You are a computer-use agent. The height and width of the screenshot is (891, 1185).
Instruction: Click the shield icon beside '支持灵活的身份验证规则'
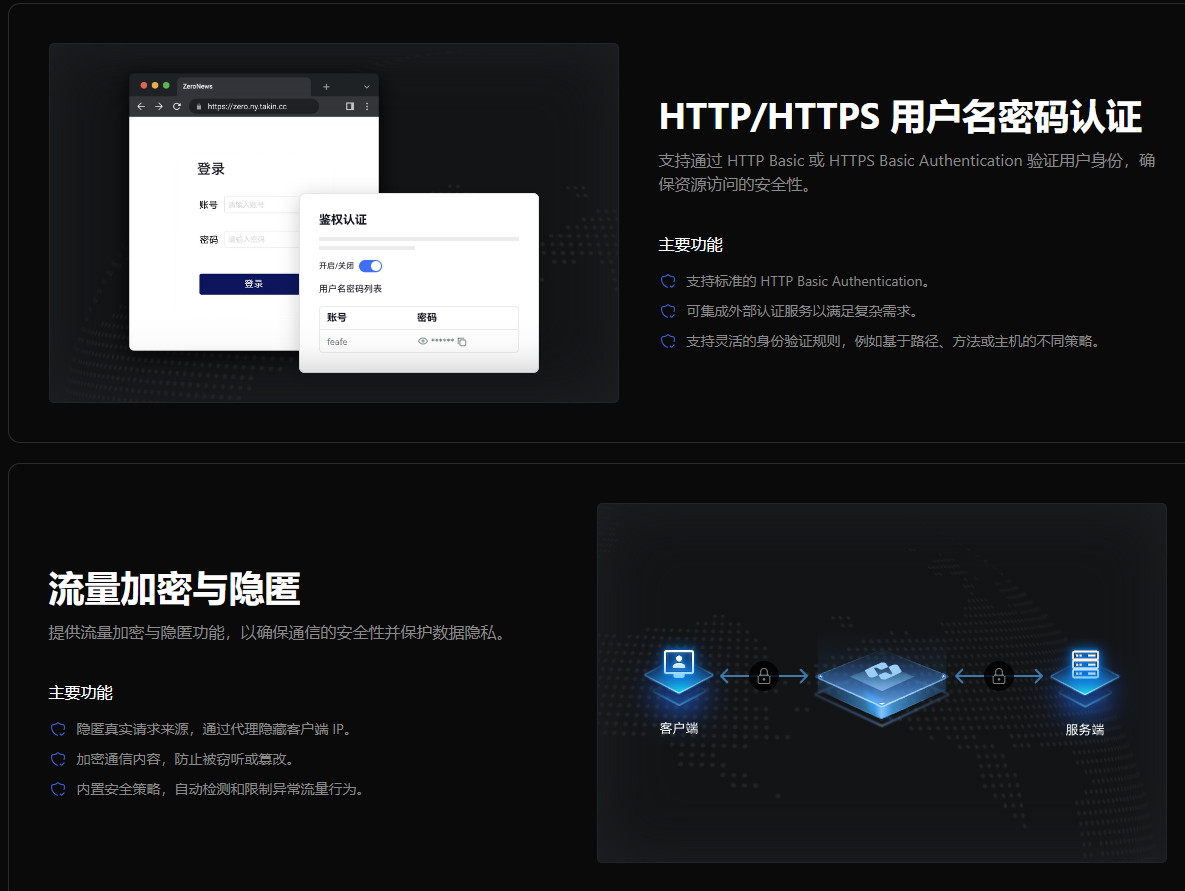click(x=668, y=342)
